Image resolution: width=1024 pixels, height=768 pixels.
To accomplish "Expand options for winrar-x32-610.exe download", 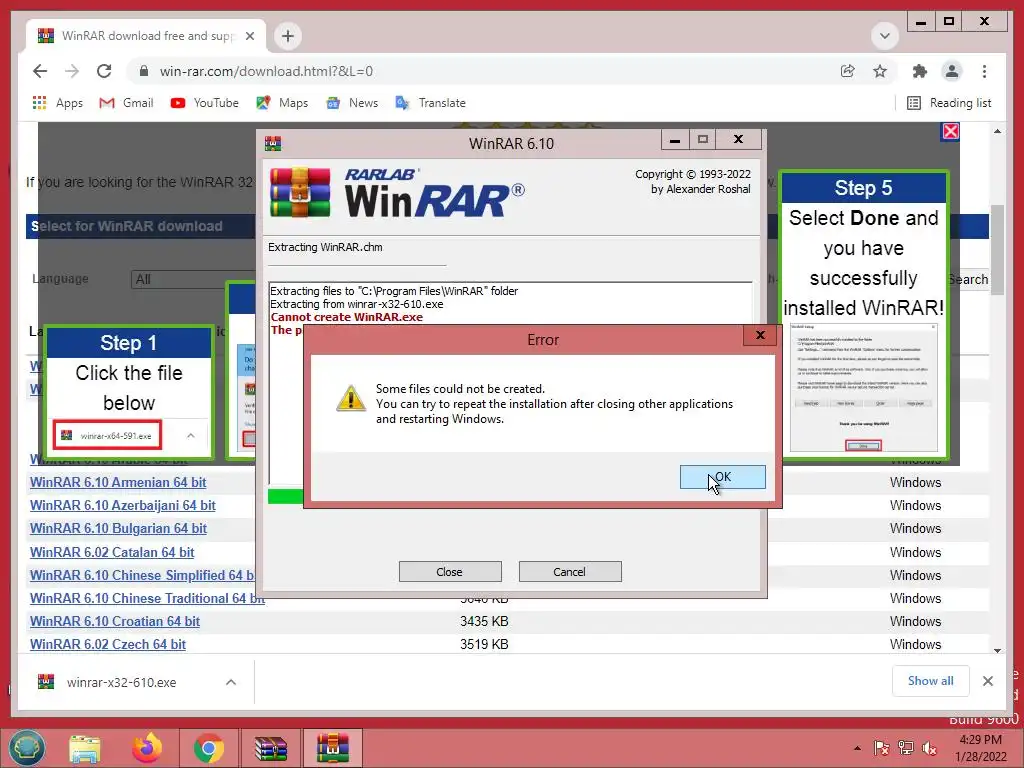I will [231, 682].
